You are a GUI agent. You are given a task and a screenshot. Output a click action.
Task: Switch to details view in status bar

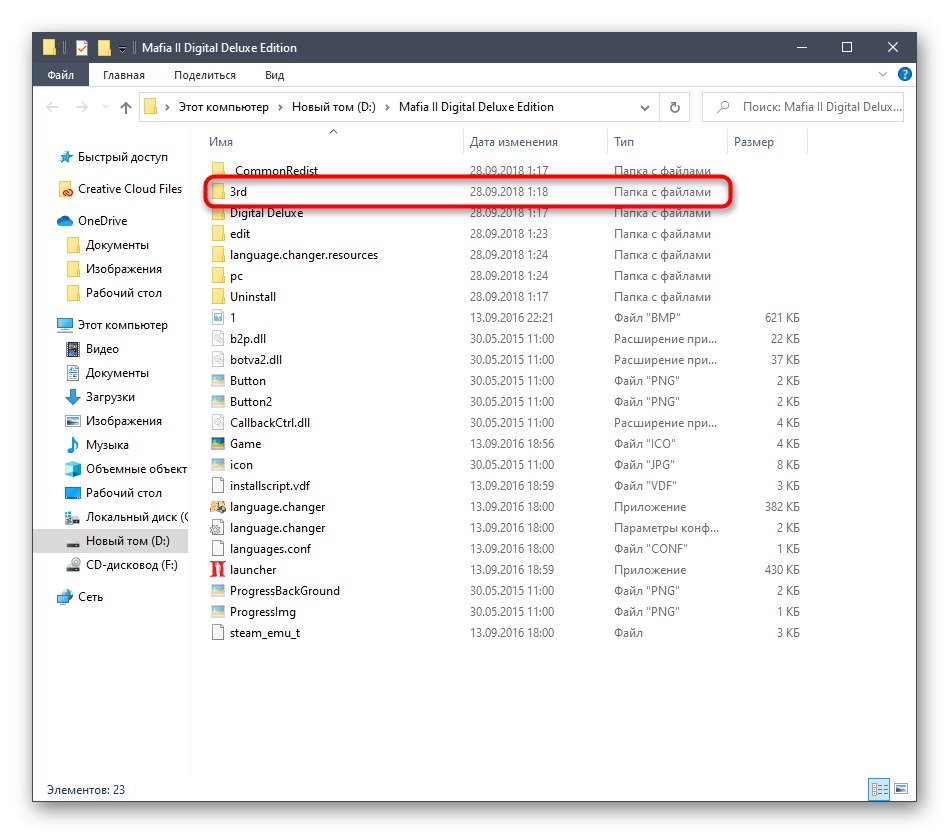879,789
